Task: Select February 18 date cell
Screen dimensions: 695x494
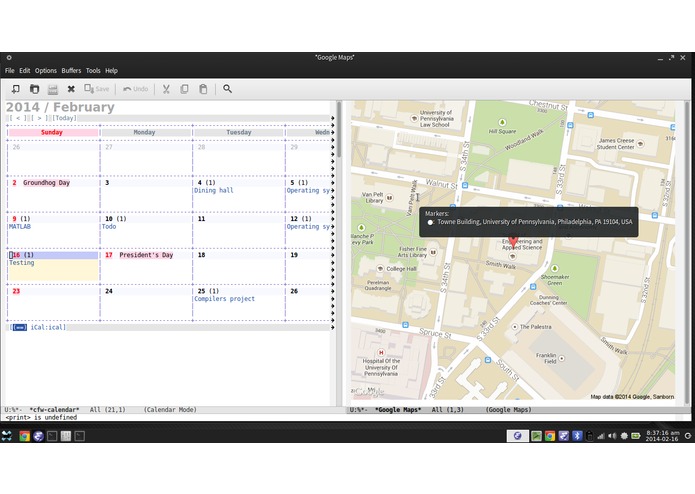Action: tap(238, 266)
